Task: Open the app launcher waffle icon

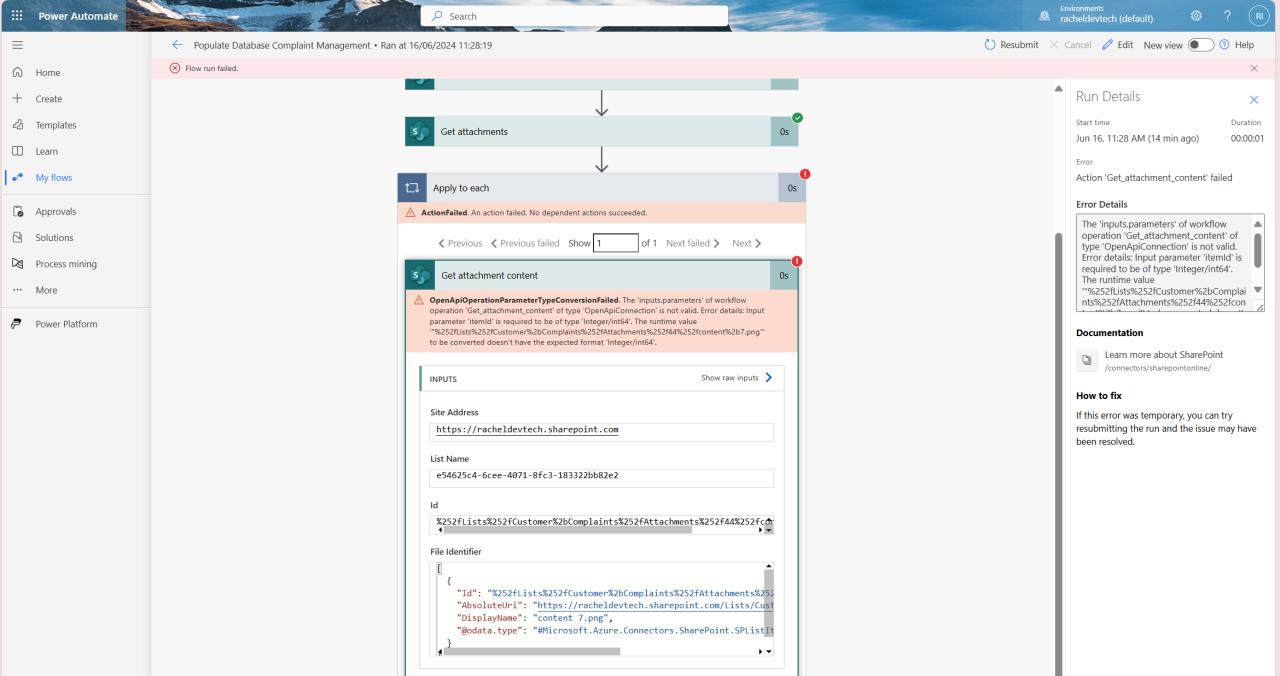Action: [17, 16]
